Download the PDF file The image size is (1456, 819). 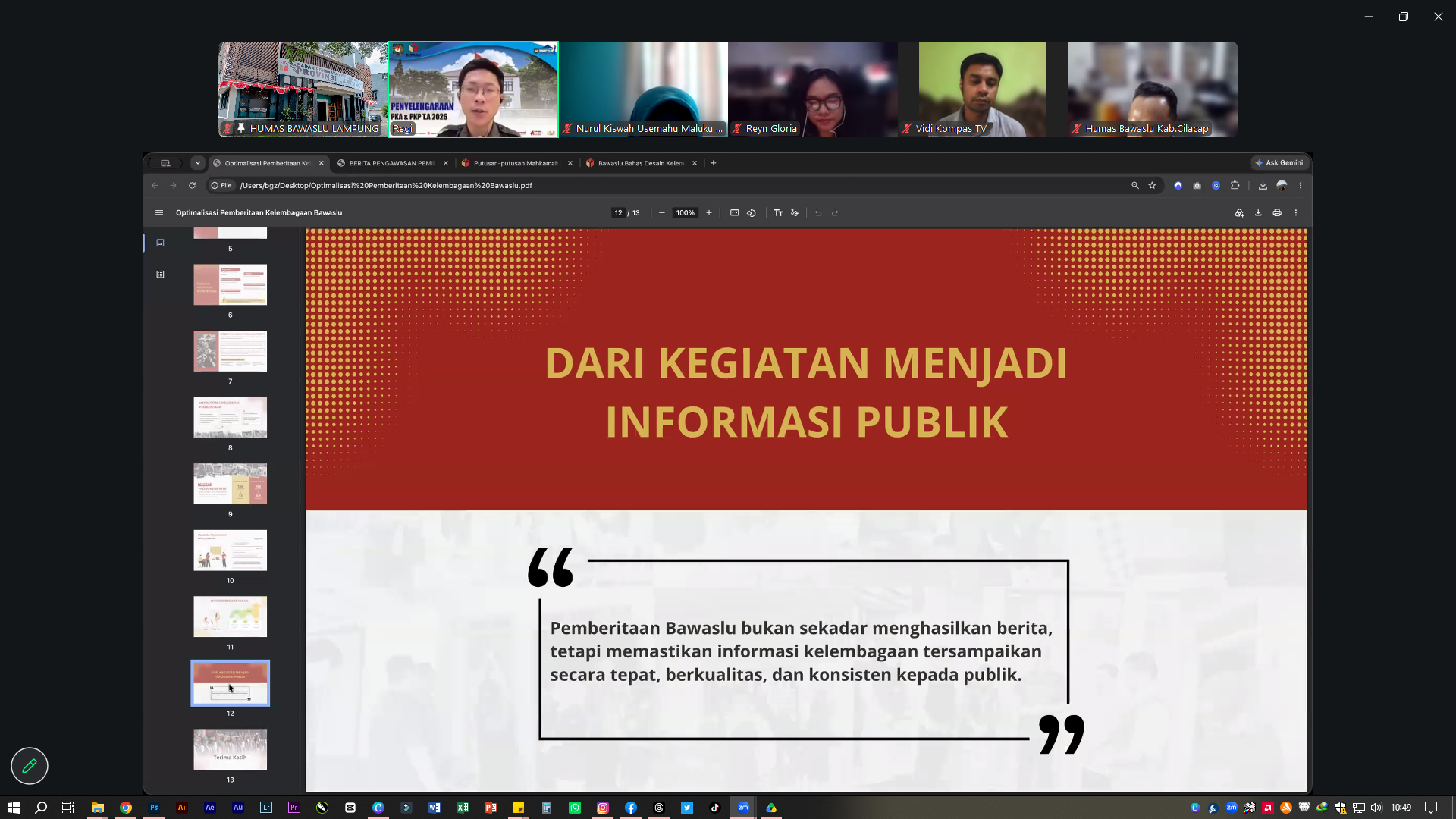tap(1258, 213)
